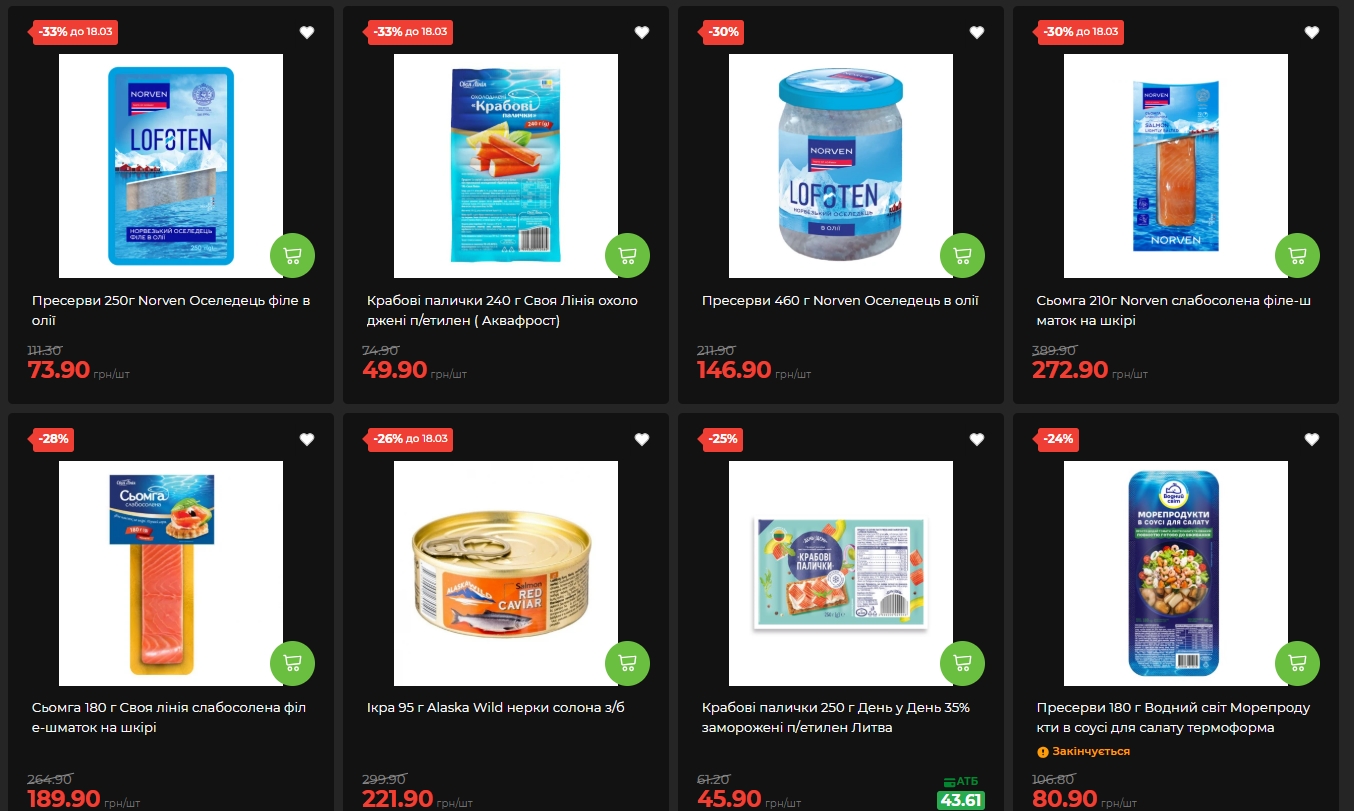Favorite the Водний світ Морепродукти item
The image size is (1354, 811).
1312,439
